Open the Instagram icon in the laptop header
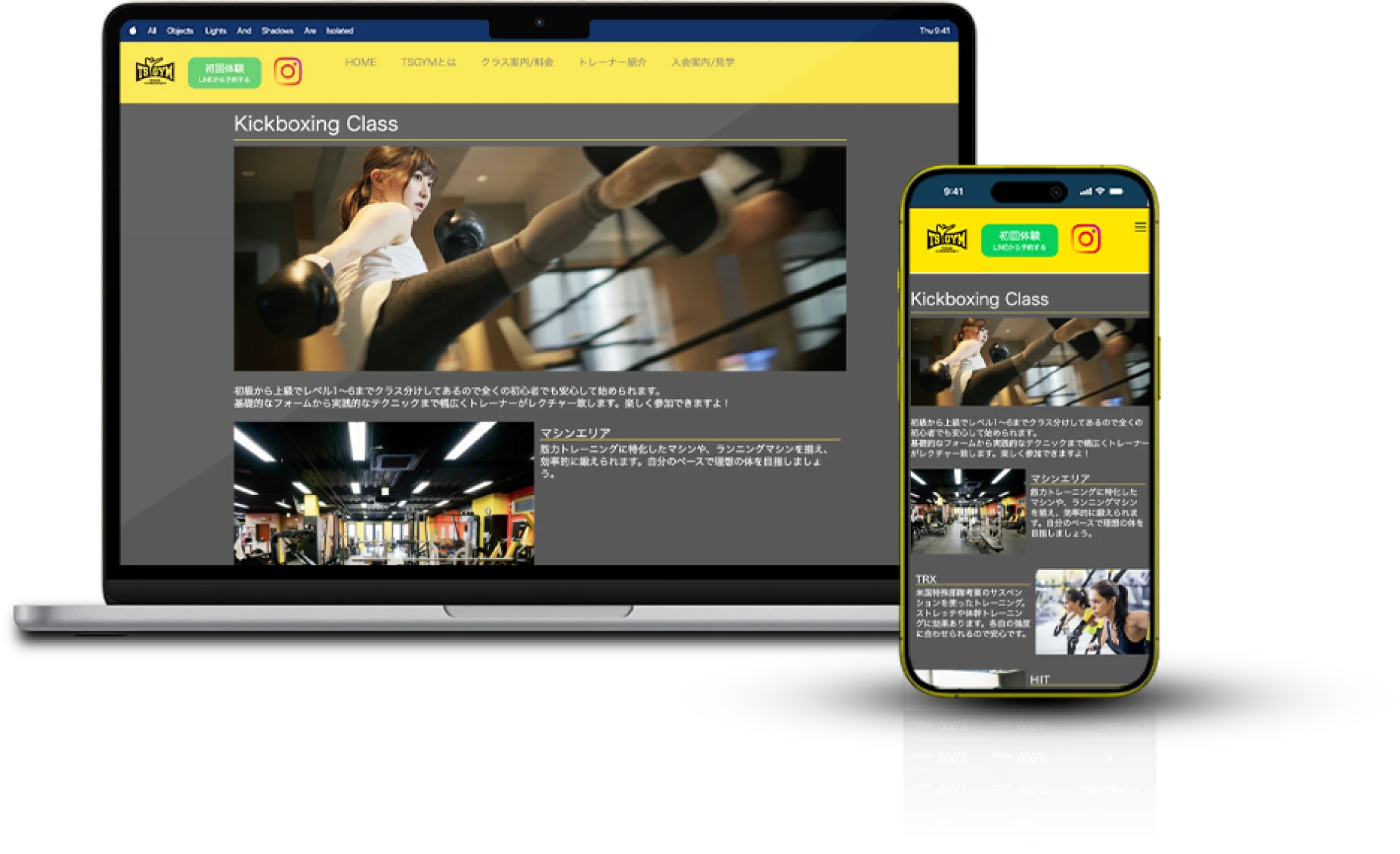The image size is (1400, 854). pos(287,72)
